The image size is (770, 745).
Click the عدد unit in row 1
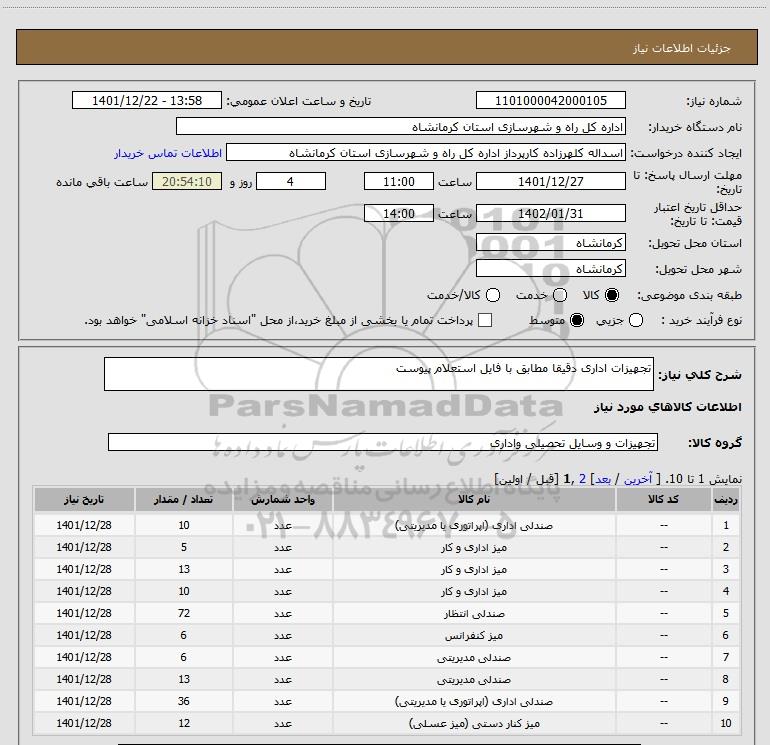point(283,525)
